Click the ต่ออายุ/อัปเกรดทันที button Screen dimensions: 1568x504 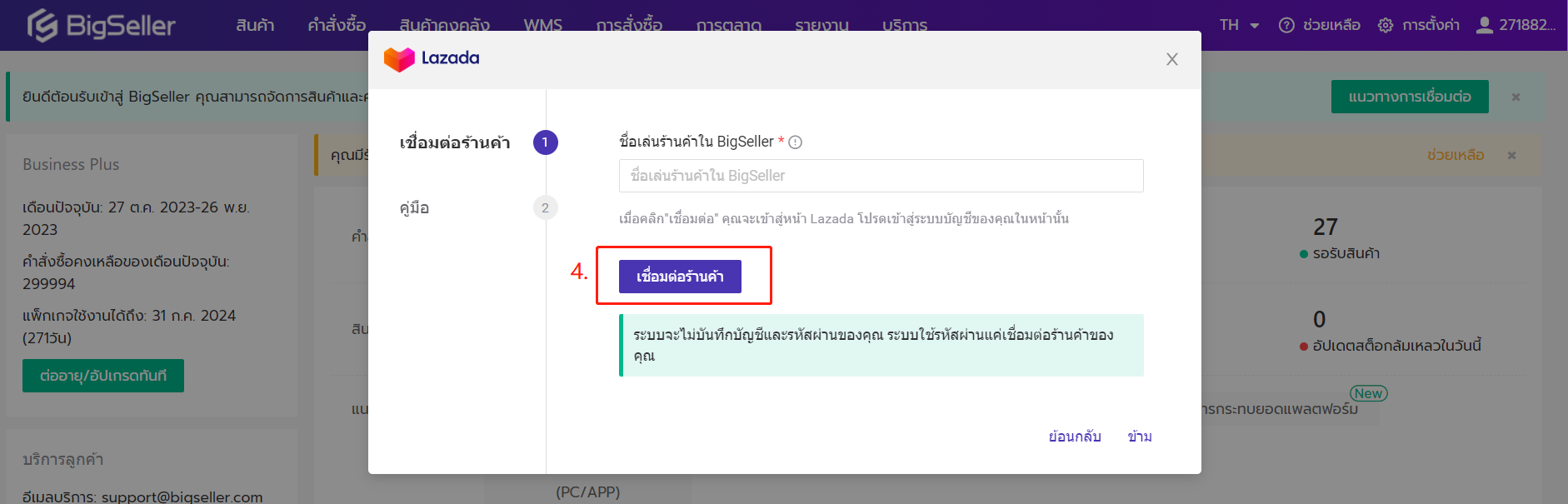(103, 376)
